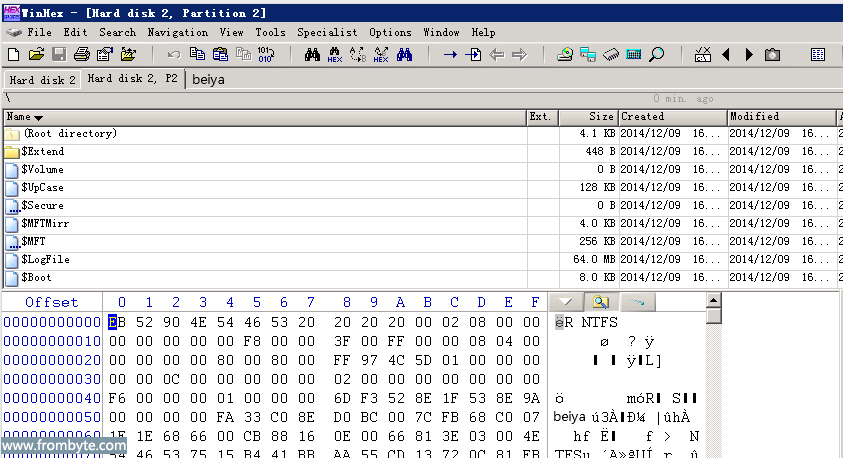Click the Open file folder icon

pos(36,54)
